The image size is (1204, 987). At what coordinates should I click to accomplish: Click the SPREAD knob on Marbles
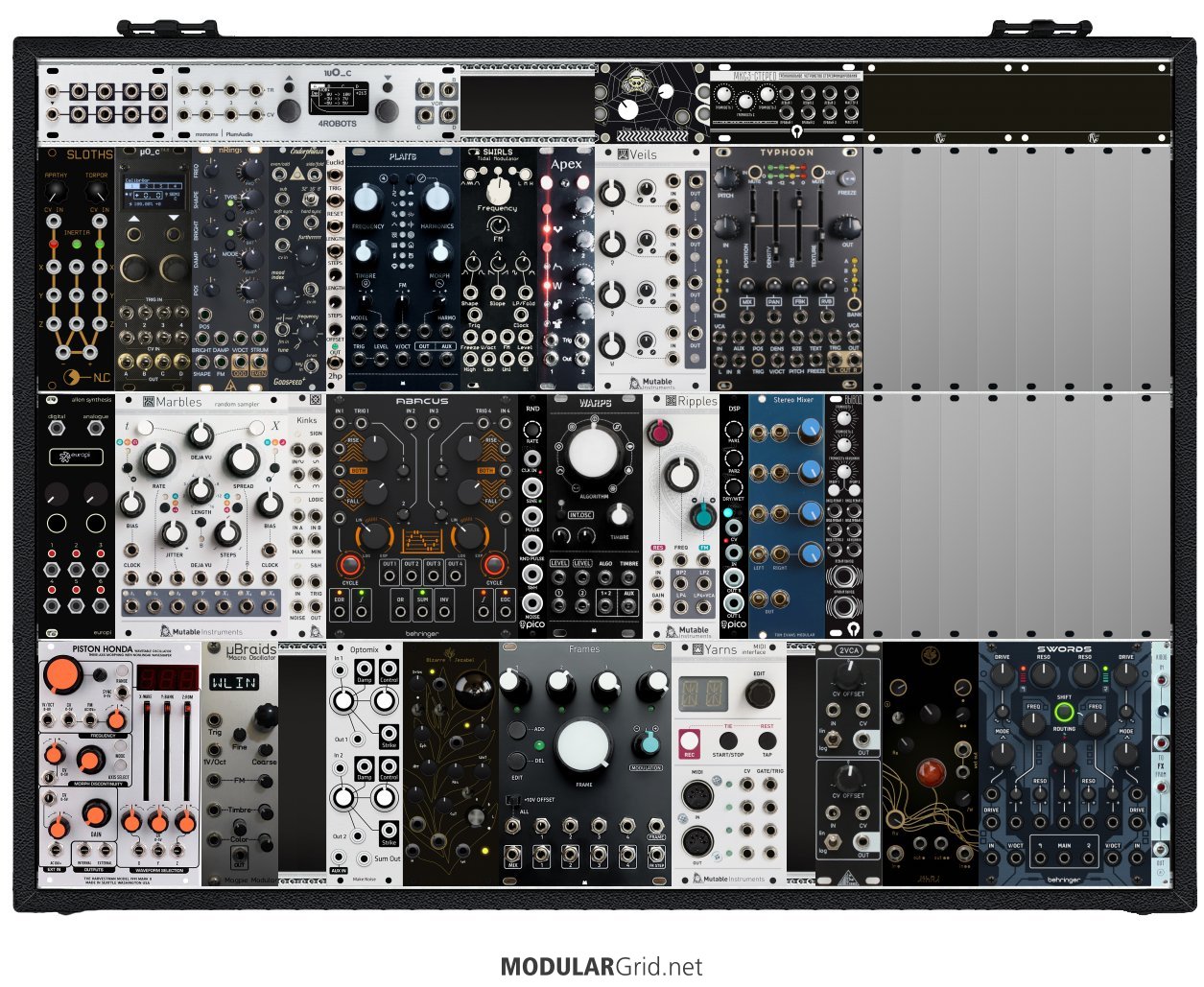(x=243, y=461)
